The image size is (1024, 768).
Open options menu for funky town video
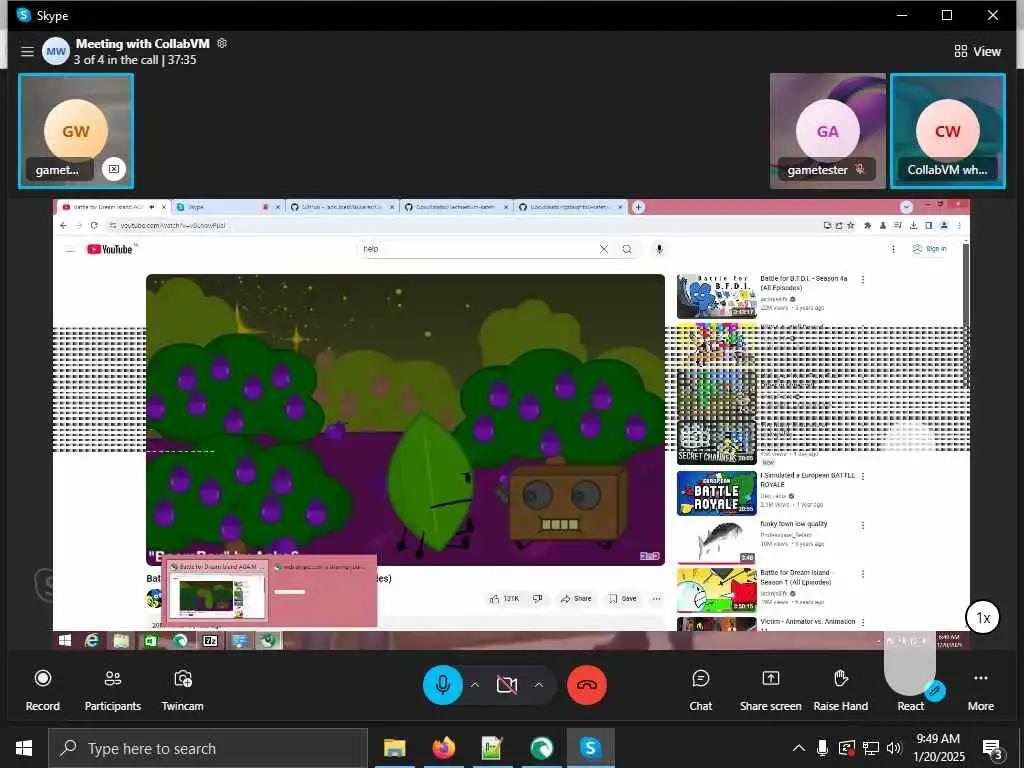pyautogui.click(x=863, y=525)
